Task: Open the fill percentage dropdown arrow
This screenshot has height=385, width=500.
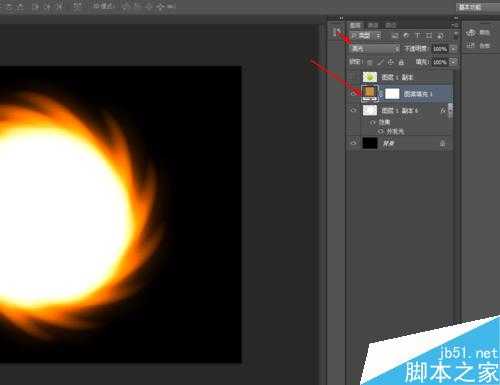Action: [x=453, y=62]
